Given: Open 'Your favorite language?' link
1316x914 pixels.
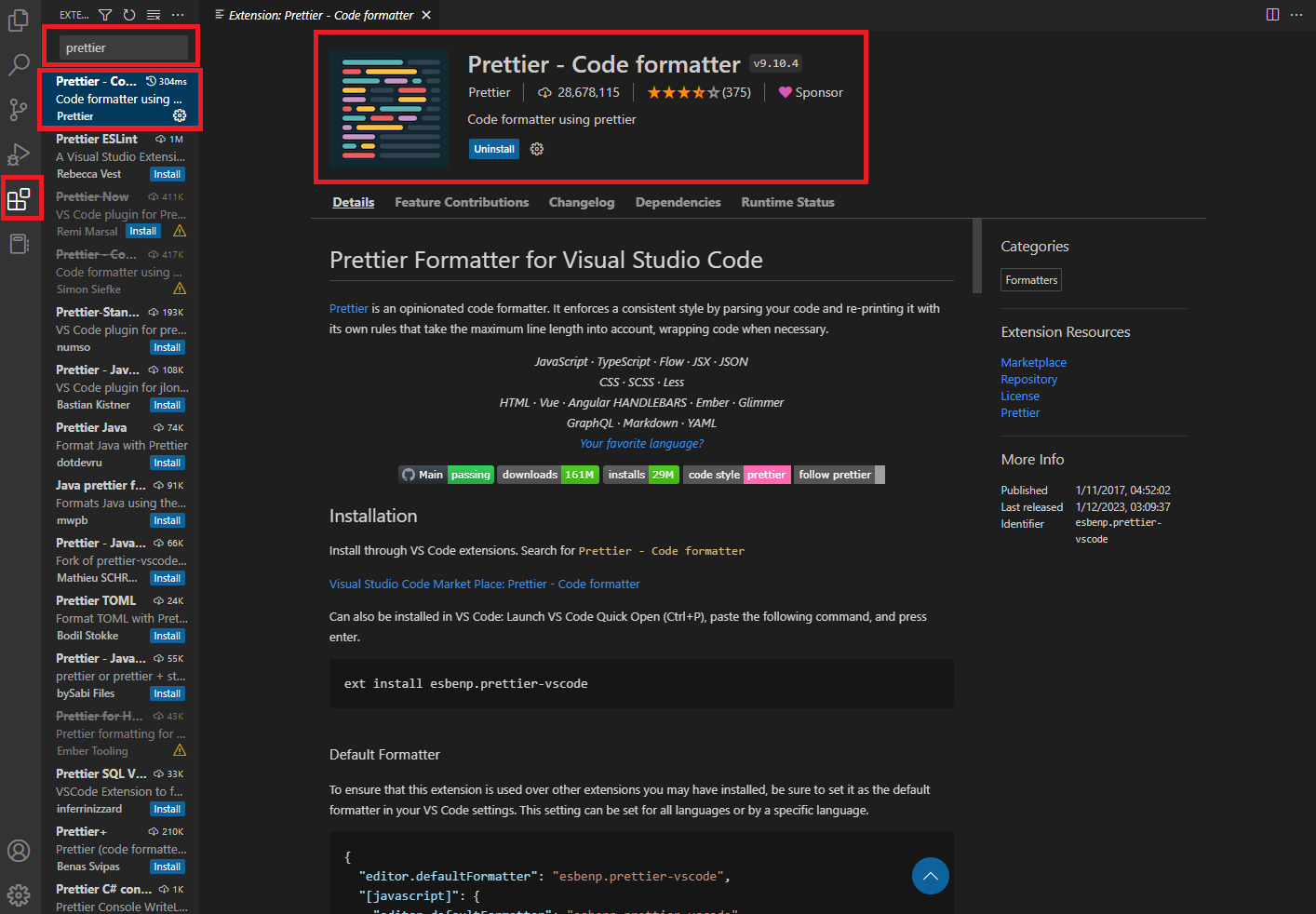Looking at the screenshot, I should (642, 443).
